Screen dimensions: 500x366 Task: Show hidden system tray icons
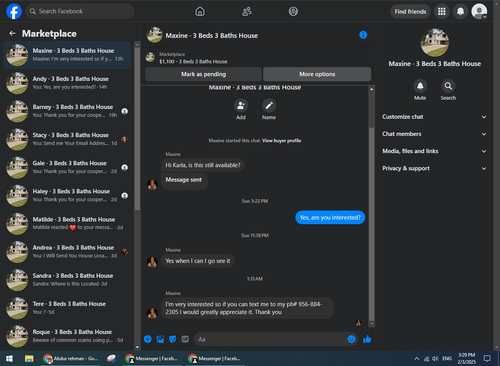click(x=416, y=359)
